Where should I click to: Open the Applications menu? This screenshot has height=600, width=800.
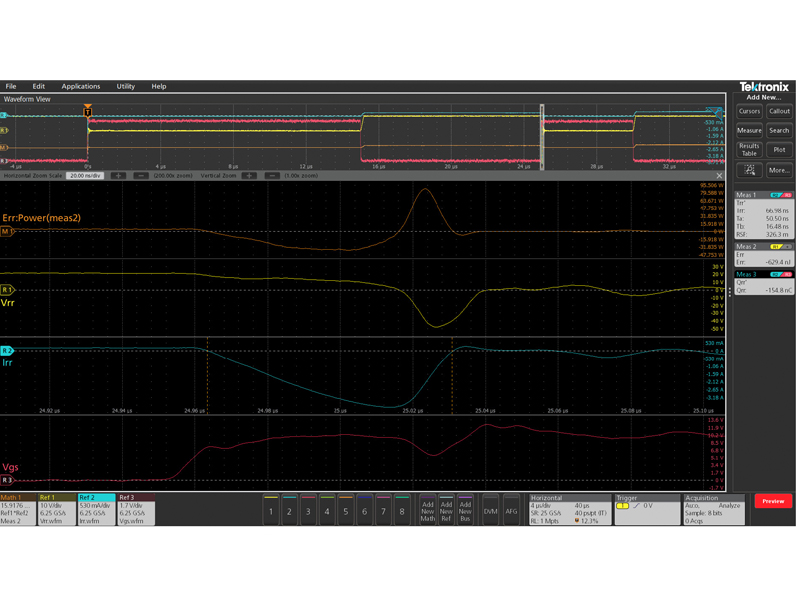click(x=81, y=87)
